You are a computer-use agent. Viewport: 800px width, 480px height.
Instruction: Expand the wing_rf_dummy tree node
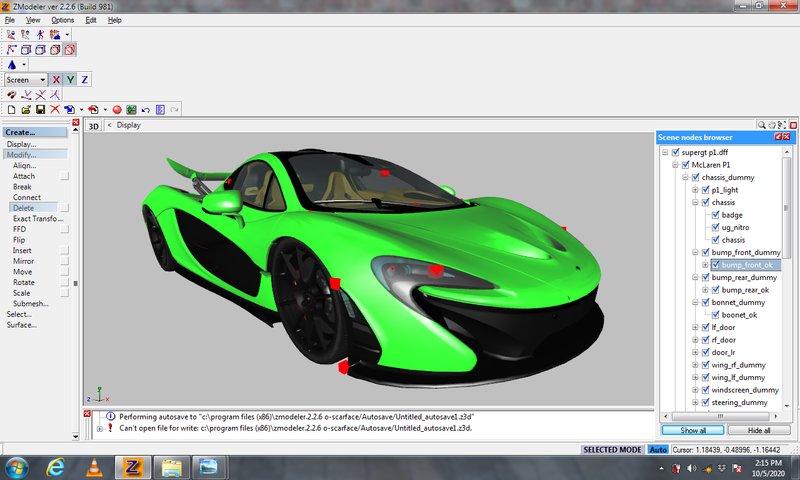coord(695,365)
